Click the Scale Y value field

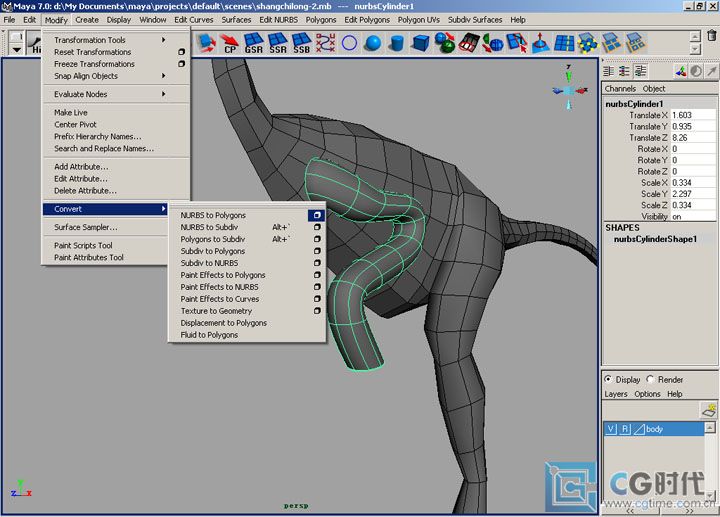click(x=692, y=194)
